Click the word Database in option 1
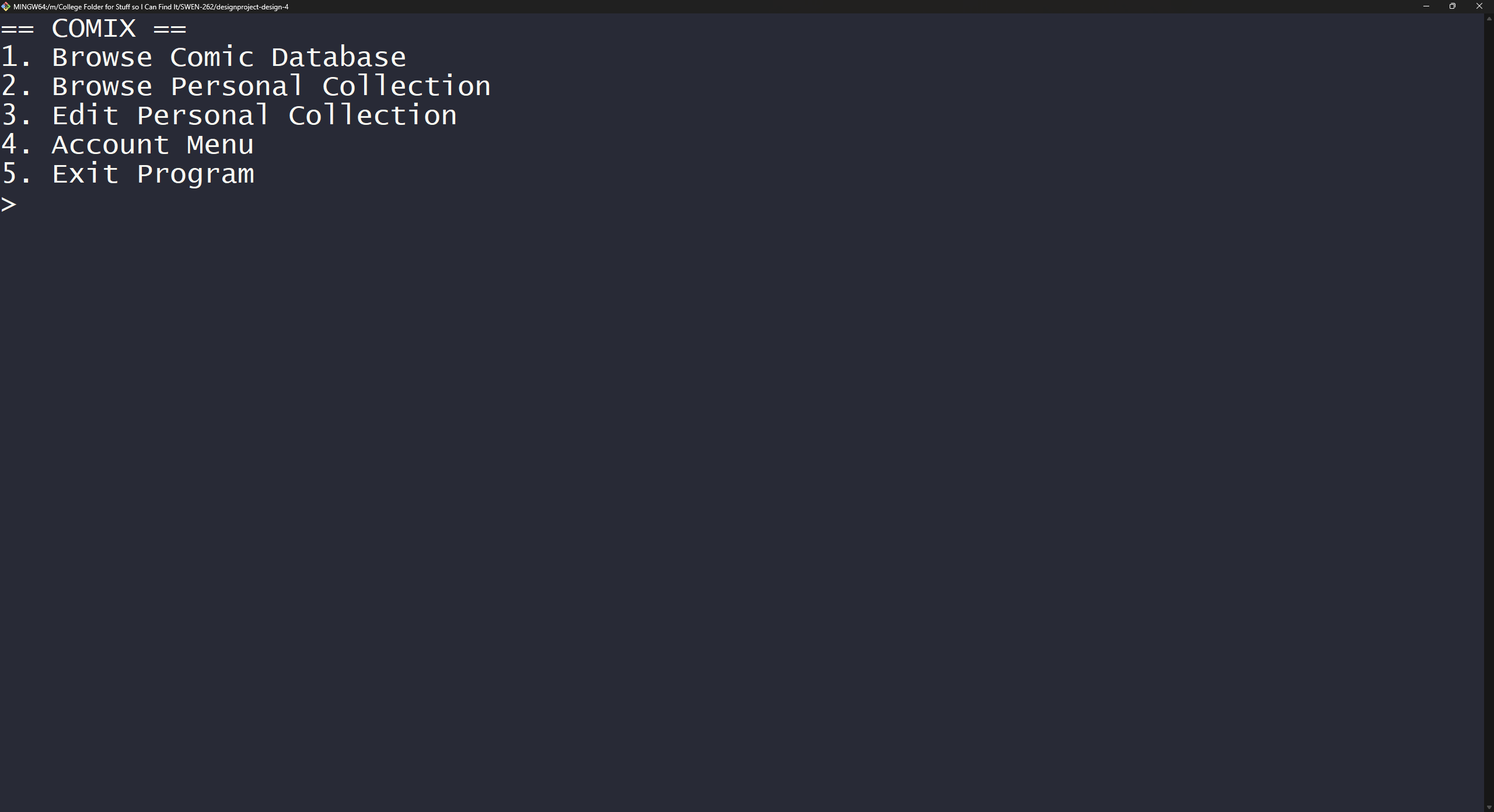This screenshot has height=812, width=1494. [x=338, y=57]
